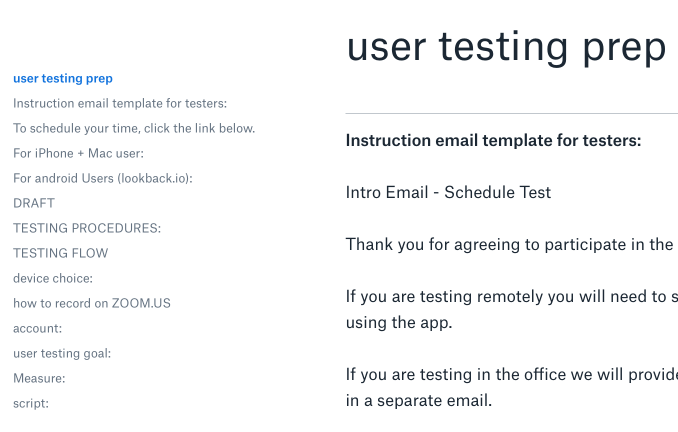Click the DRAFT outline entry
Screen dimensions: 678x432
pos(34,203)
